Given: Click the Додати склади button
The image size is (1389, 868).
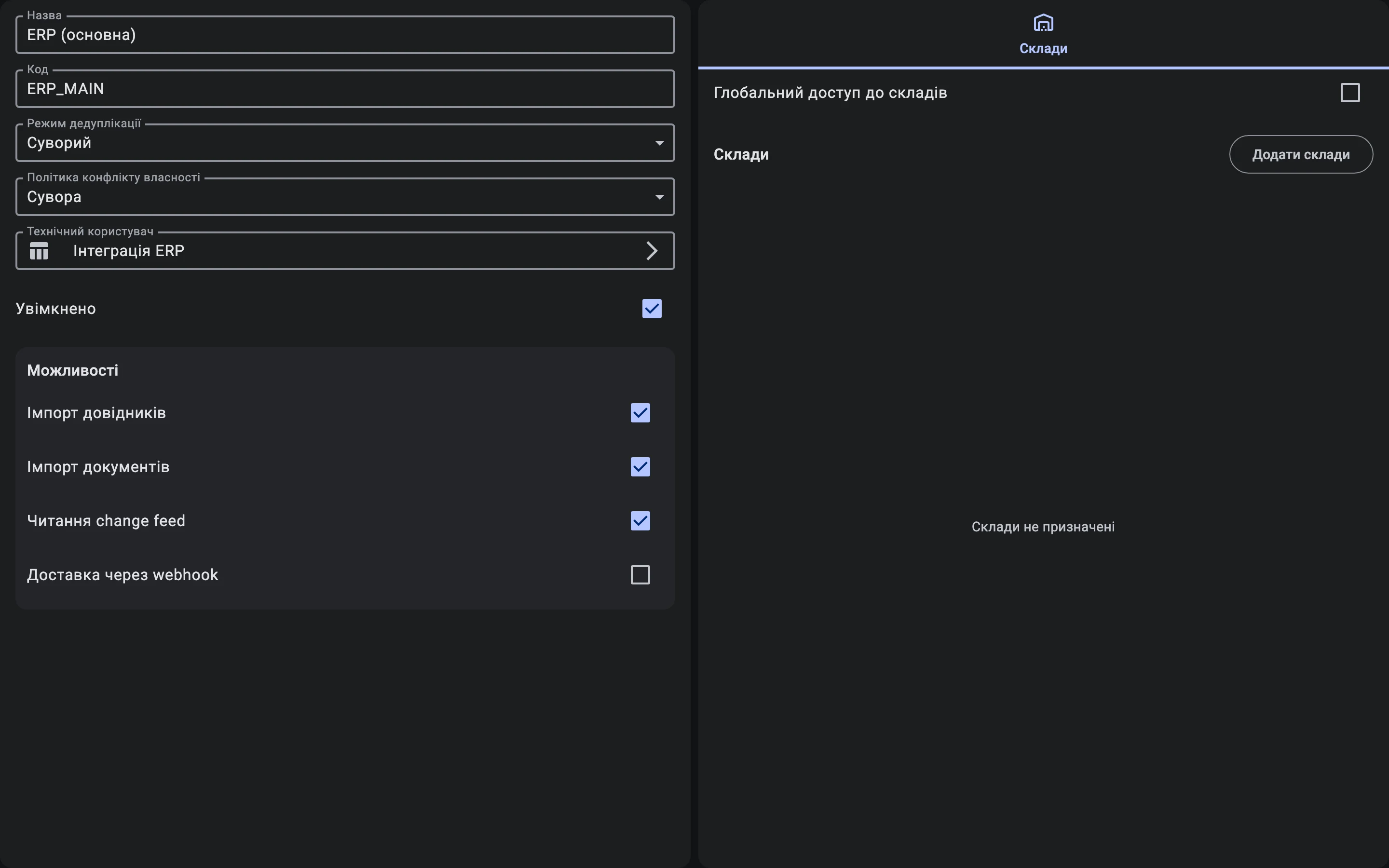Looking at the screenshot, I should pyautogui.click(x=1301, y=154).
